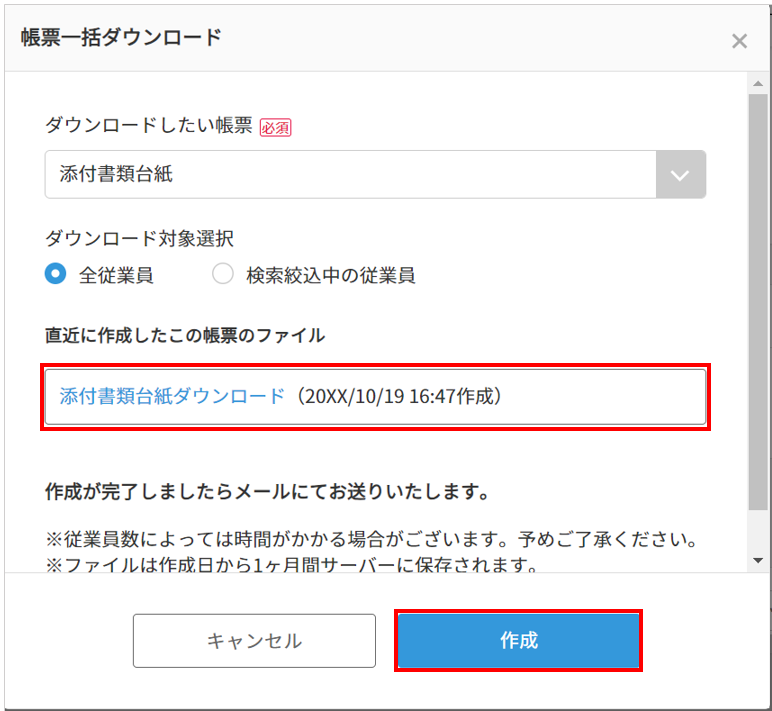Click the 作成が完了しましたら email notice text
The height and width of the screenshot is (711, 772).
click(x=266, y=493)
